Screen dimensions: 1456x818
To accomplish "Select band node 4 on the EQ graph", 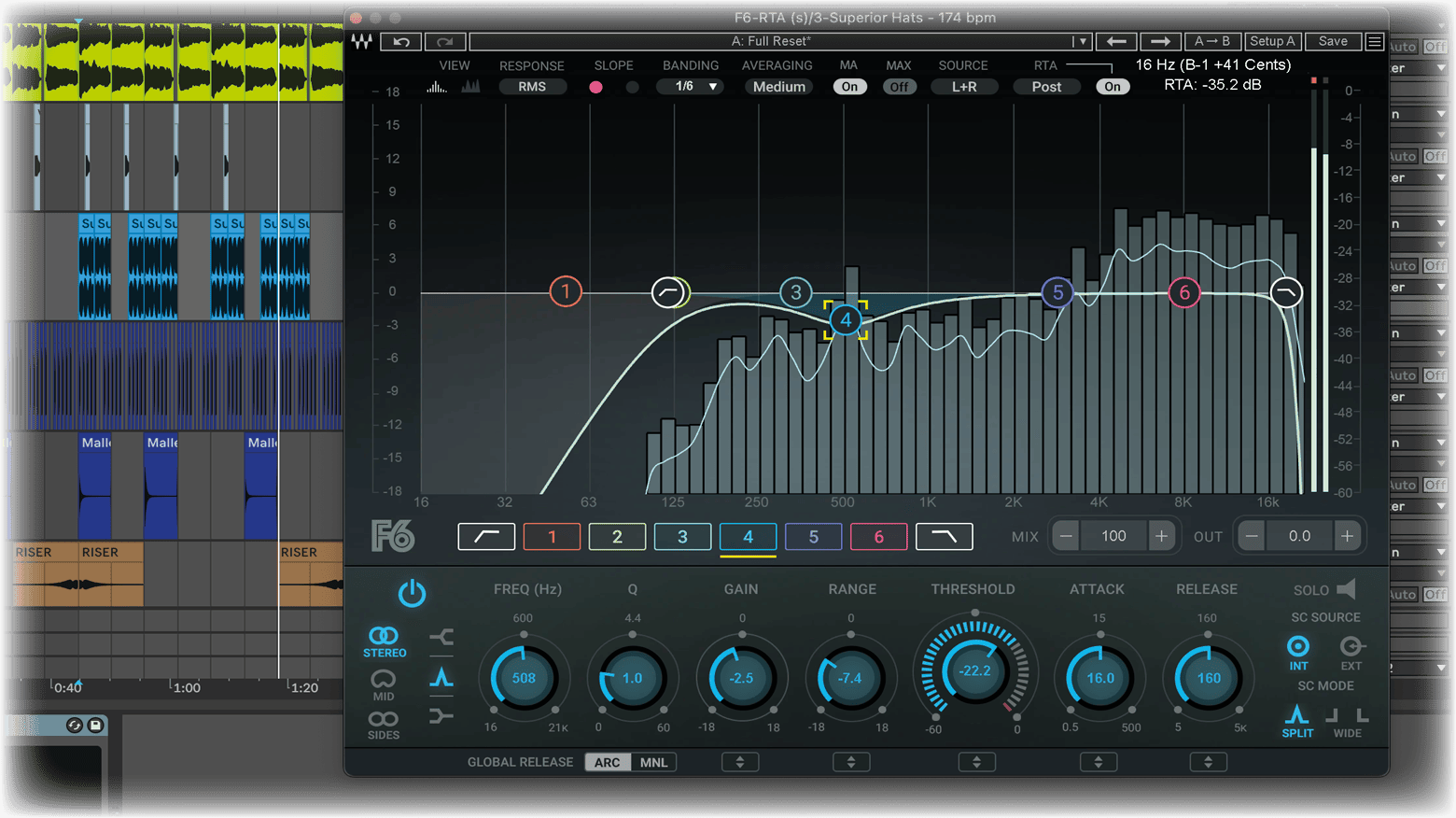I will (846, 320).
